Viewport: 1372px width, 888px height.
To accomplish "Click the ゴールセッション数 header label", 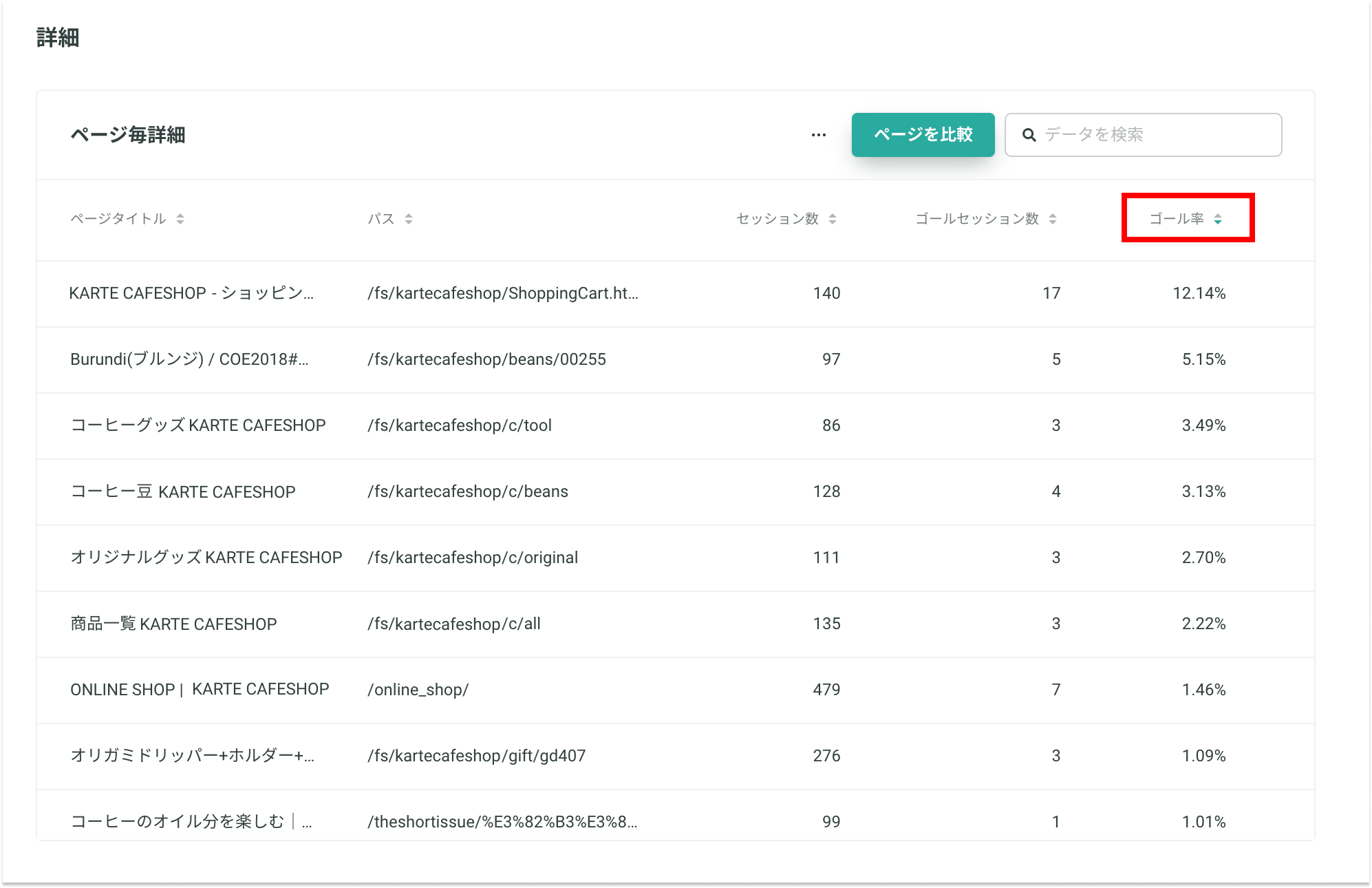I will (977, 219).
